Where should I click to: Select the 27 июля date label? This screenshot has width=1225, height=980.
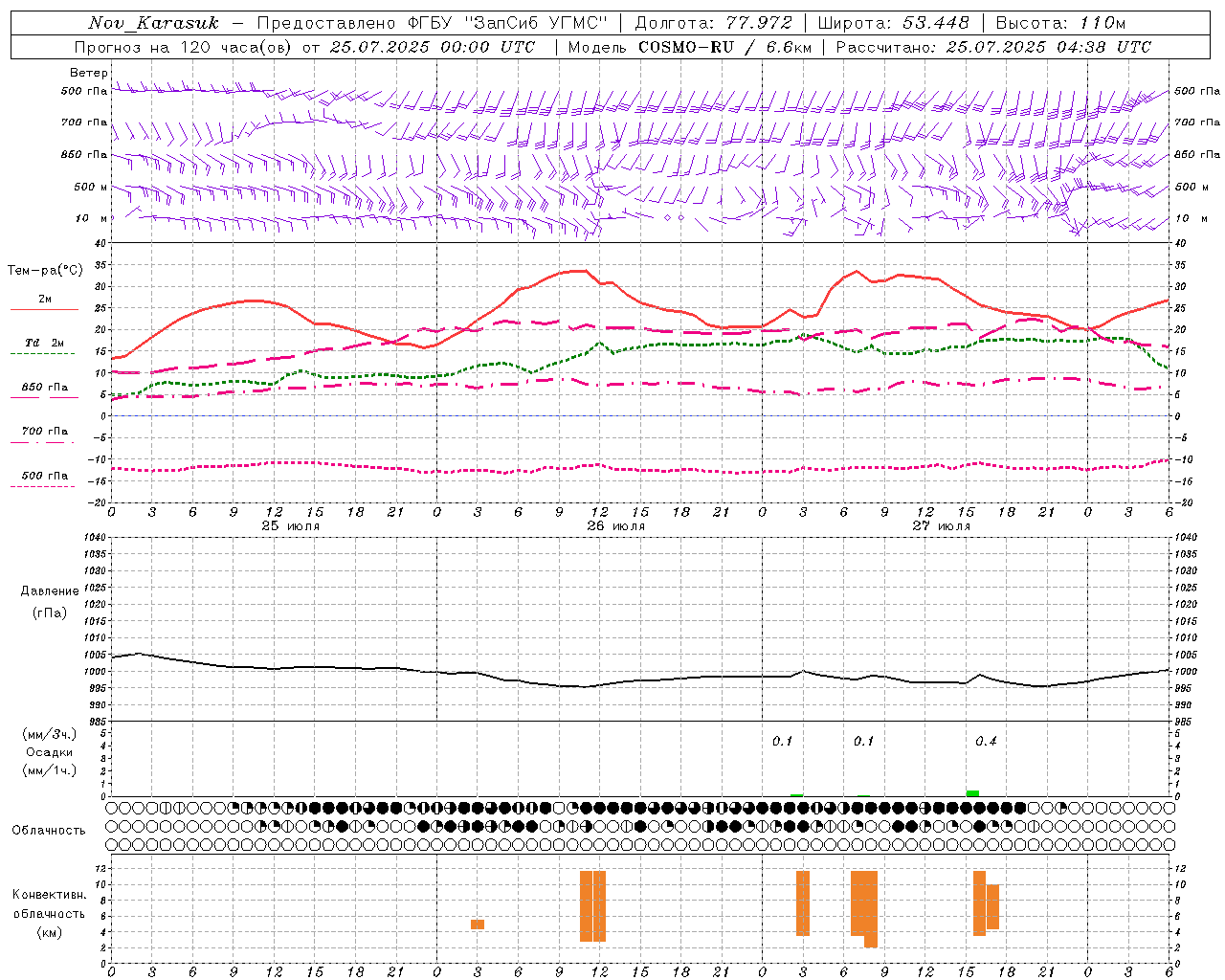(x=942, y=526)
